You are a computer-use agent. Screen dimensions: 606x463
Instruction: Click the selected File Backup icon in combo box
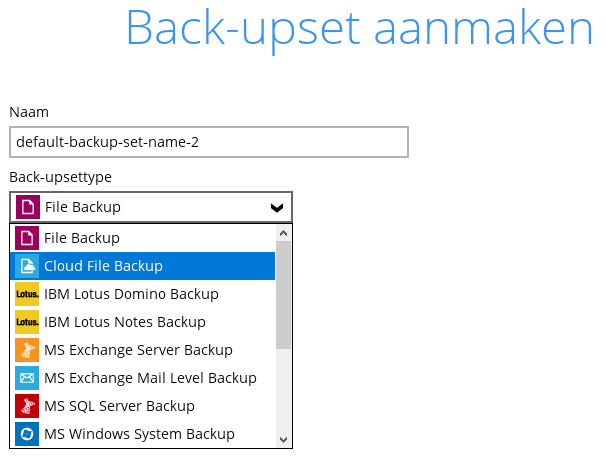click(x=28, y=207)
